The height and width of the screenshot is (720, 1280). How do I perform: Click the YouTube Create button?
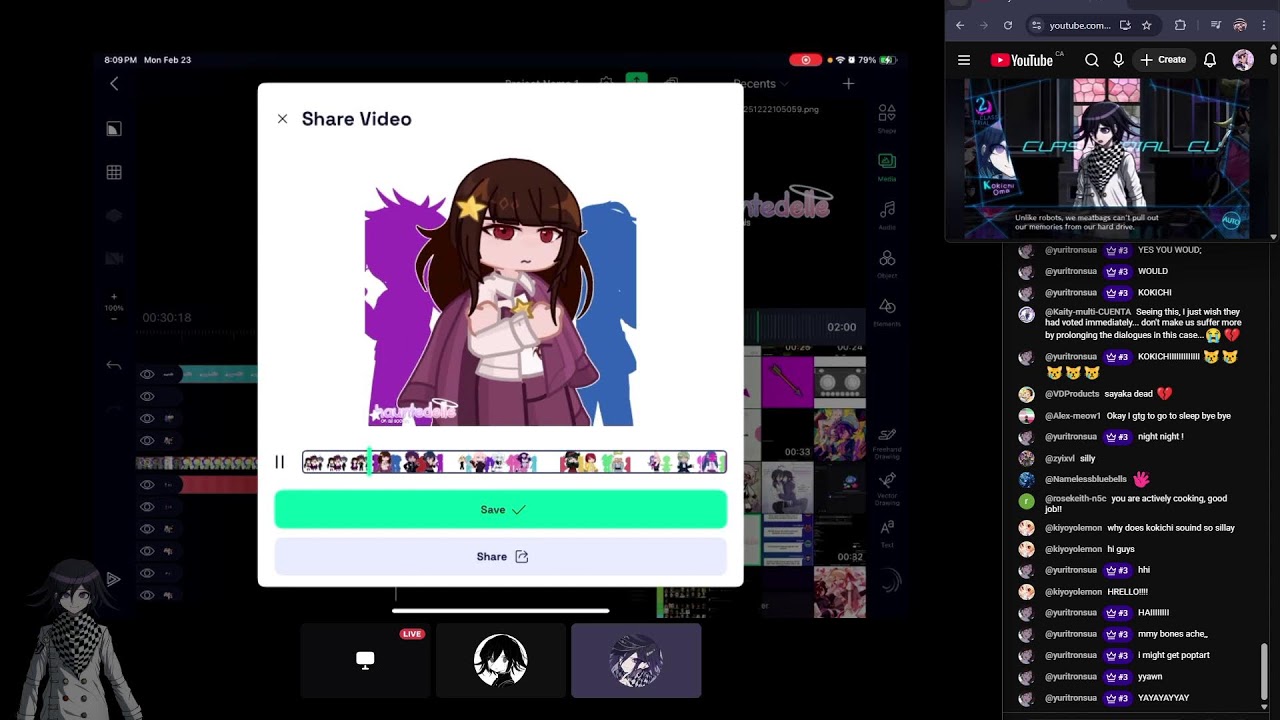pyautogui.click(x=1163, y=60)
